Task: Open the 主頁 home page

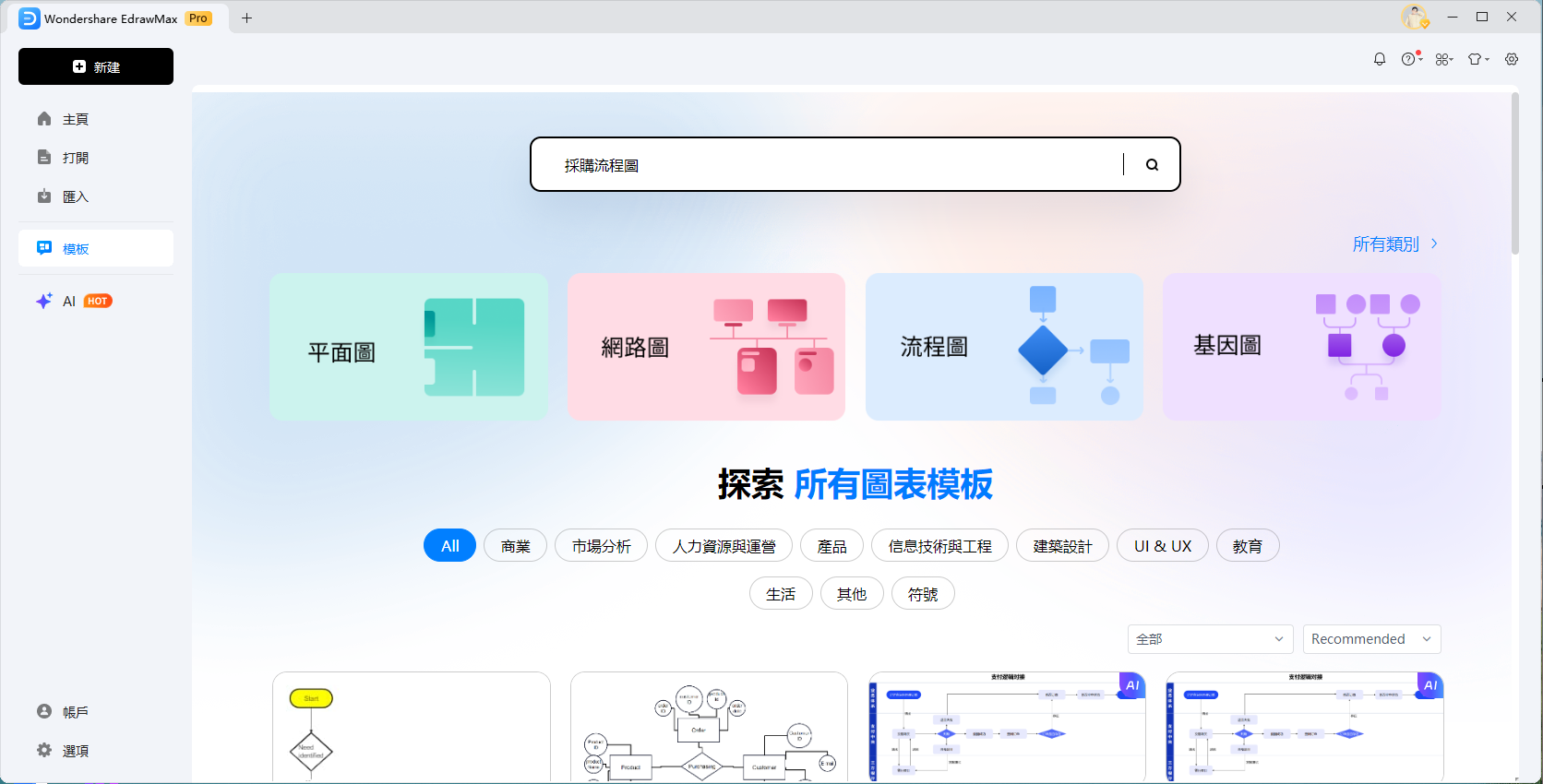Action: click(96, 119)
